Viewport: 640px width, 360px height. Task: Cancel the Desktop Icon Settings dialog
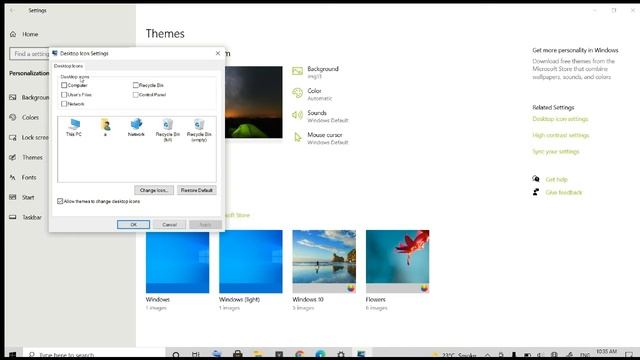coord(169,224)
